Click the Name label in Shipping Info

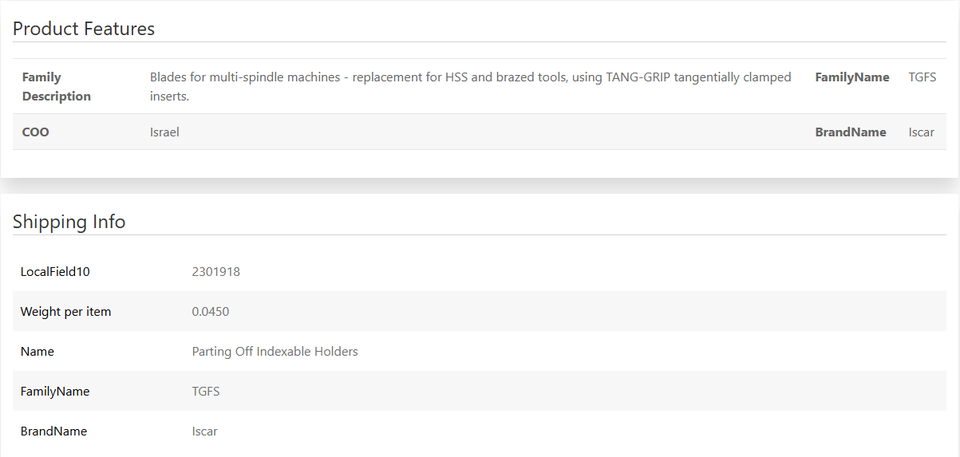[x=37, y=352]
